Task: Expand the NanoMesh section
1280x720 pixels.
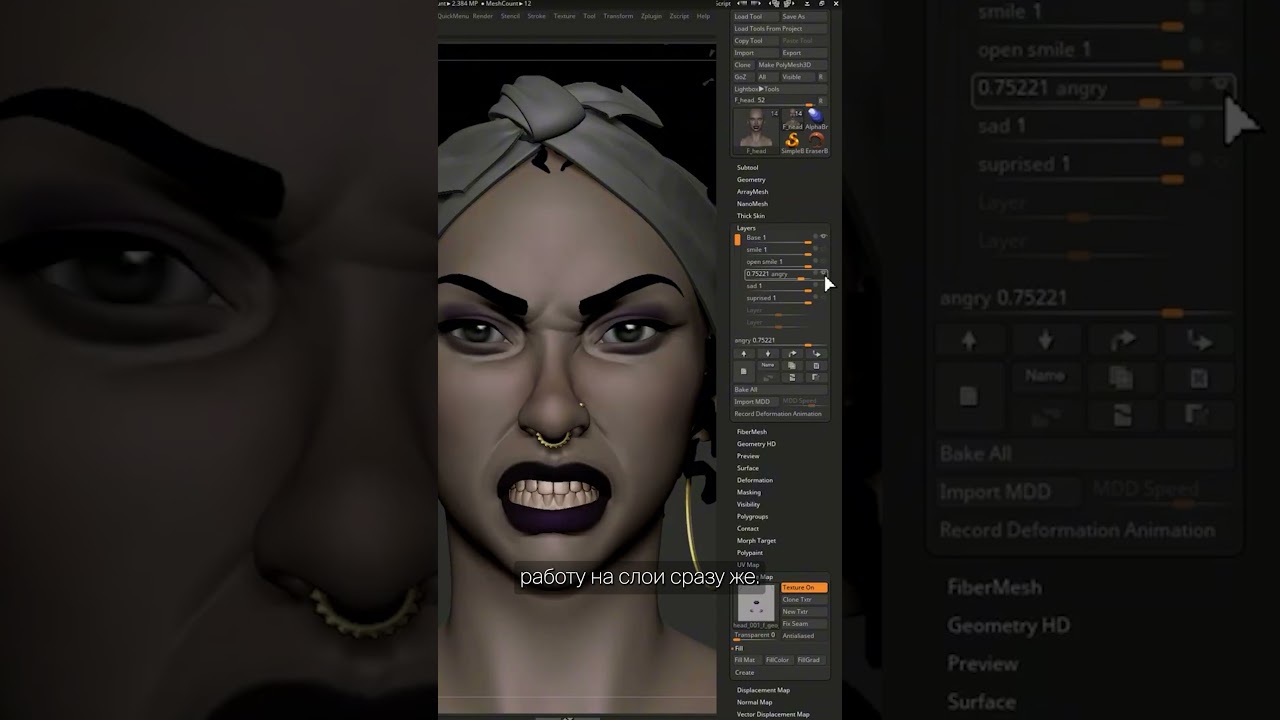Action: pyautogui.click(x=753, y=204)
